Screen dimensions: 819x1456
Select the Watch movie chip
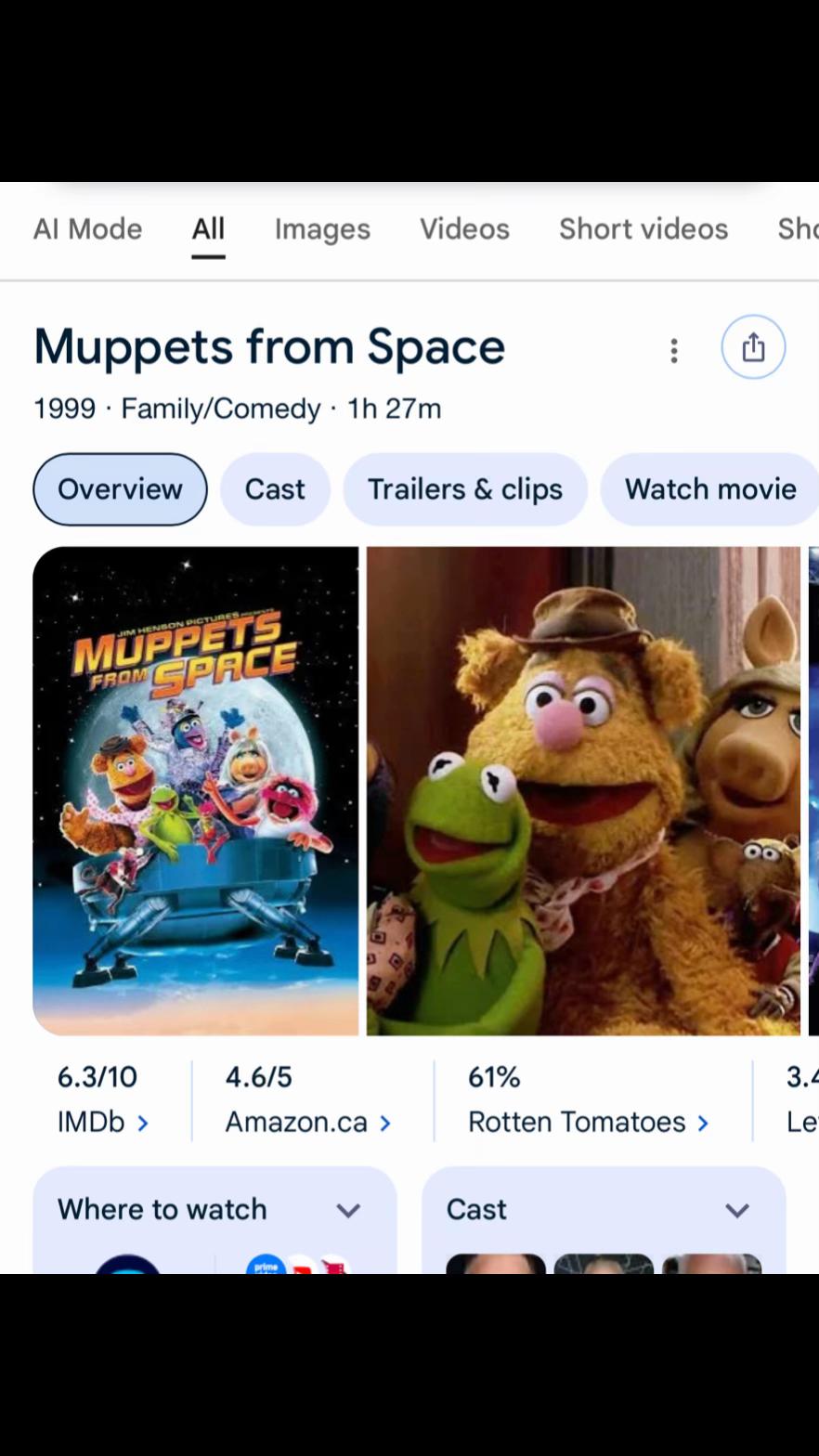click(710, 489)
